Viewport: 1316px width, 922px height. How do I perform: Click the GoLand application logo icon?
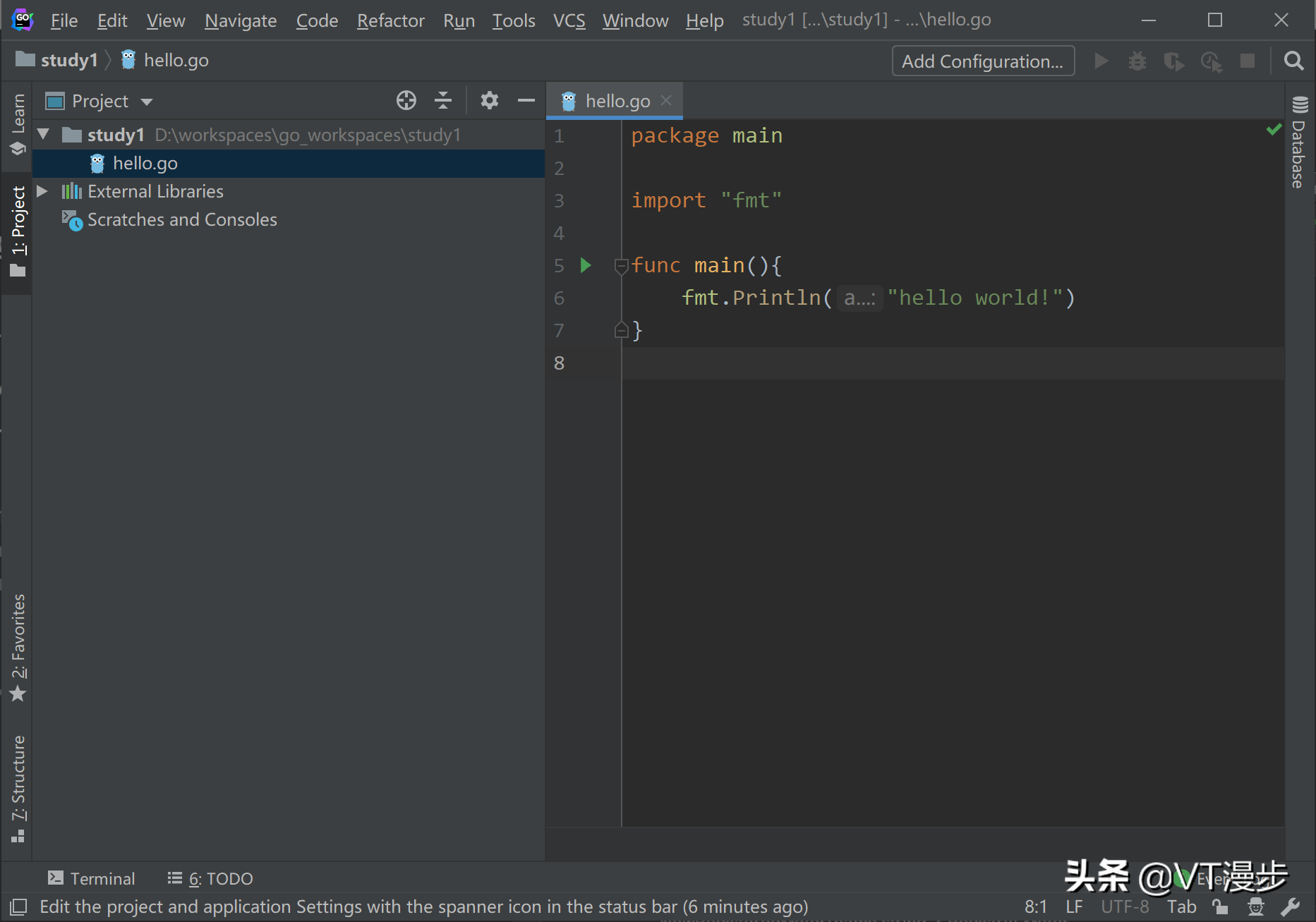(x=22, y=20)
